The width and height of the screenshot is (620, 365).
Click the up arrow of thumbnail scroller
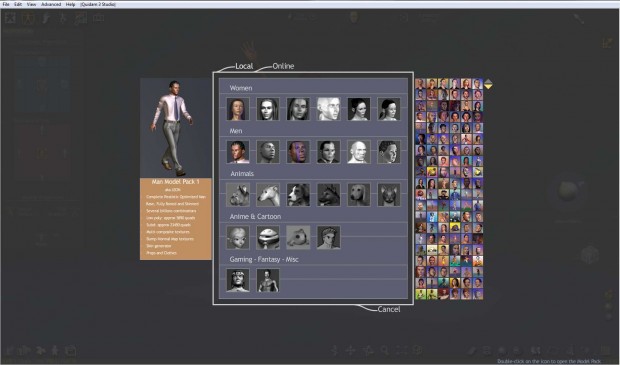click(488, 81)
